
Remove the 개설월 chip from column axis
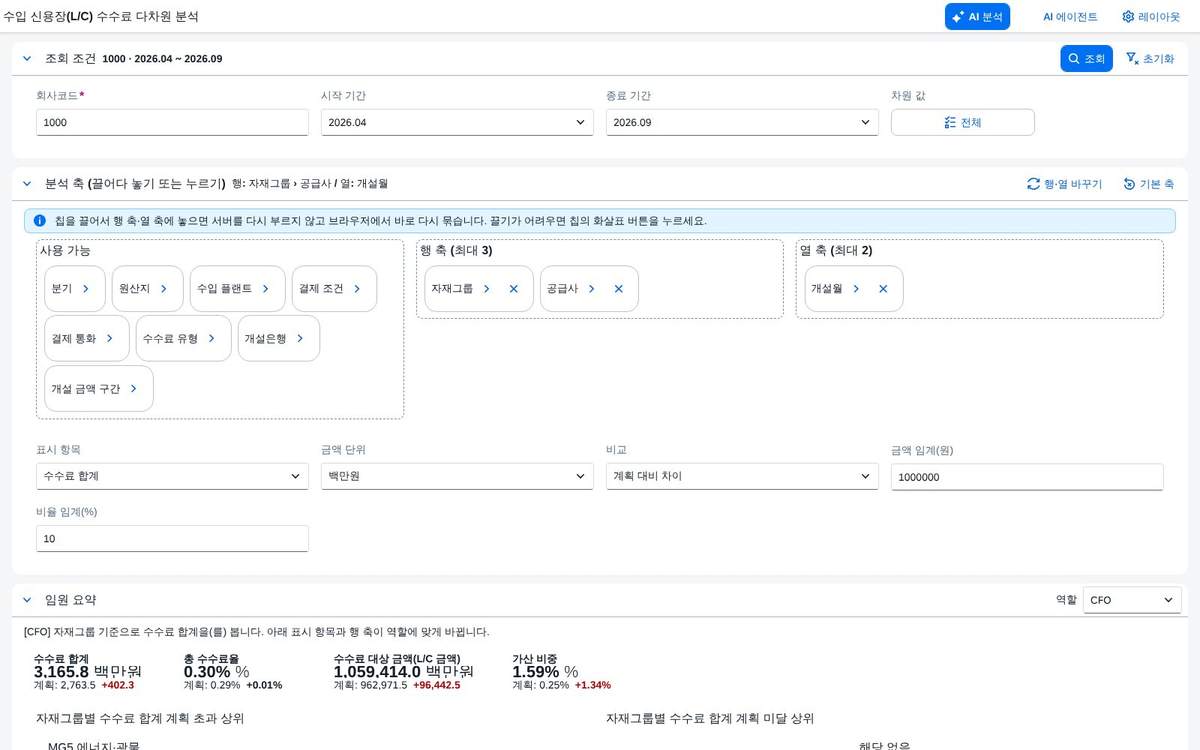click(883, 288)
